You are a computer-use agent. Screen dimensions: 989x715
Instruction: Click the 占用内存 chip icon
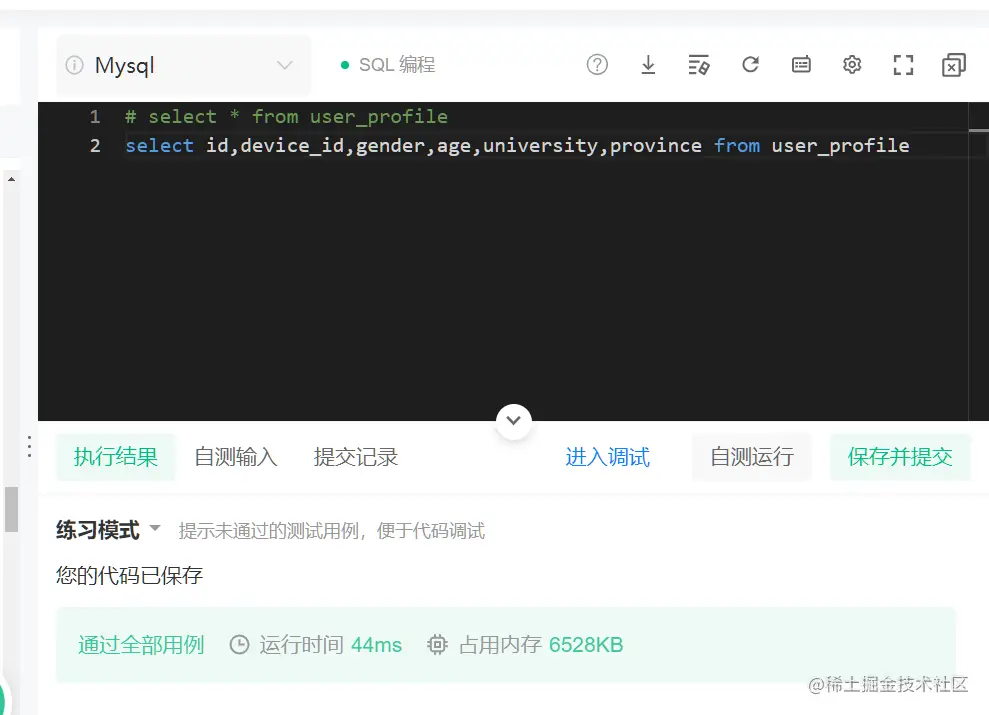pyautogui.click(x=437, y=645)
